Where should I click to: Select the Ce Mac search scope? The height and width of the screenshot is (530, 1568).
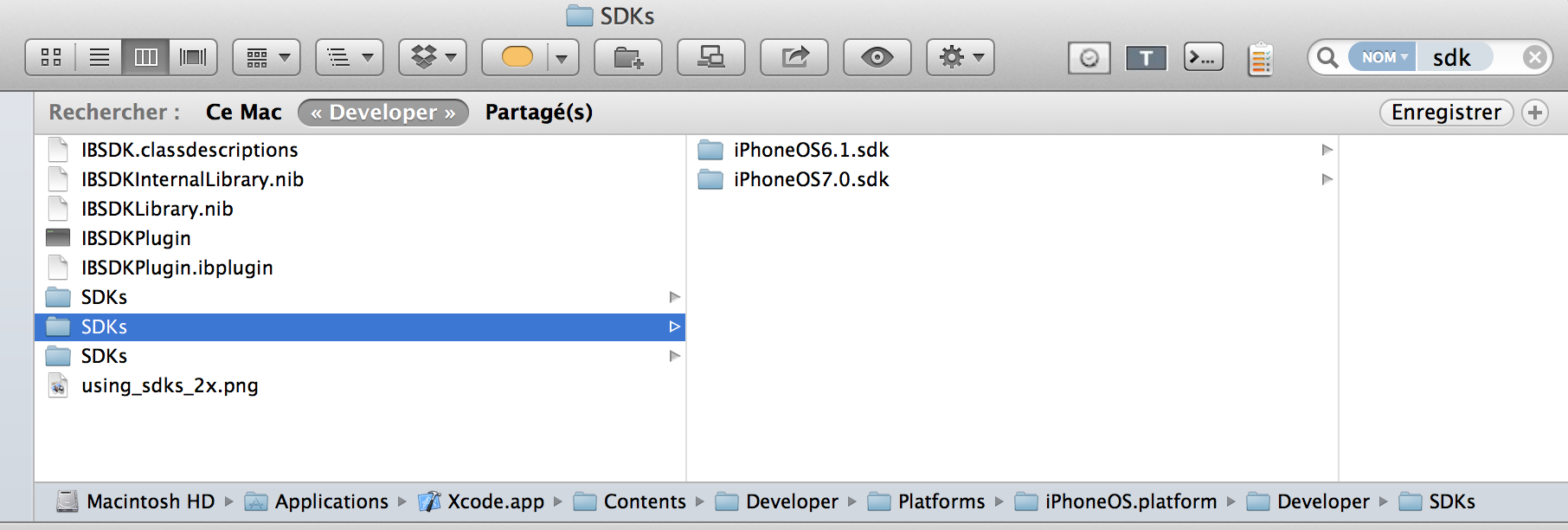pyautogui.click(x=244, y=113)
